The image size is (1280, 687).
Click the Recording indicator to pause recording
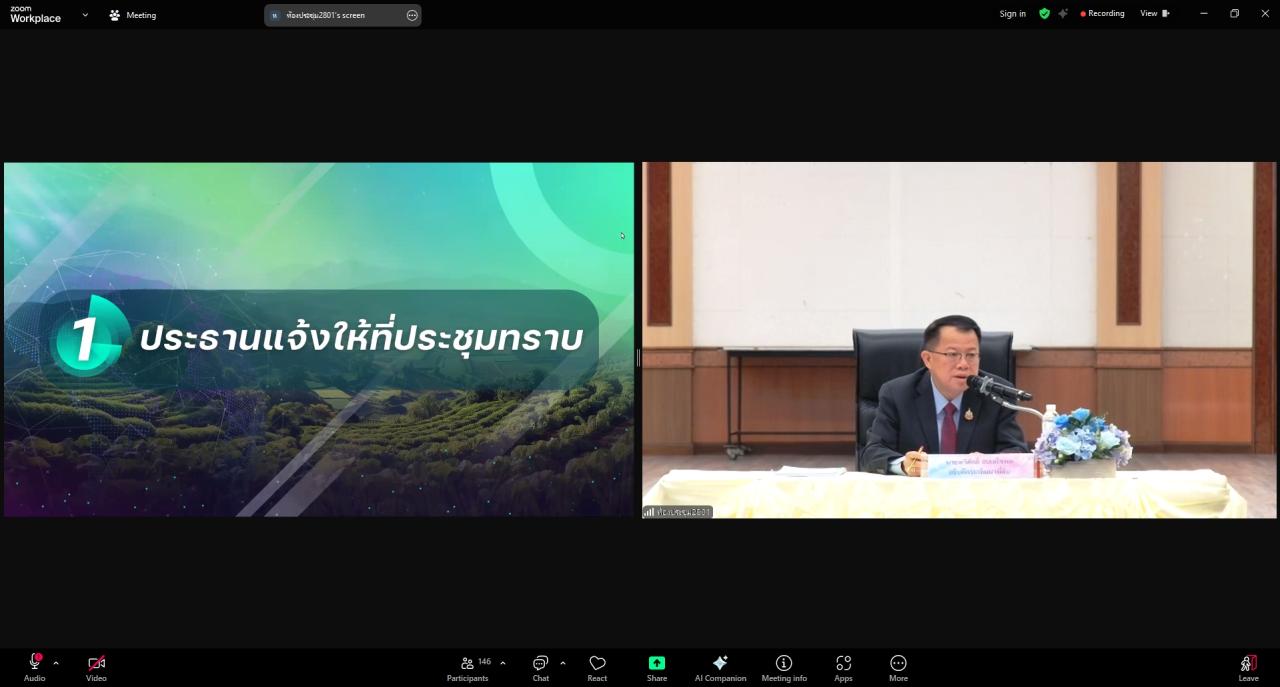point(1103,13)
